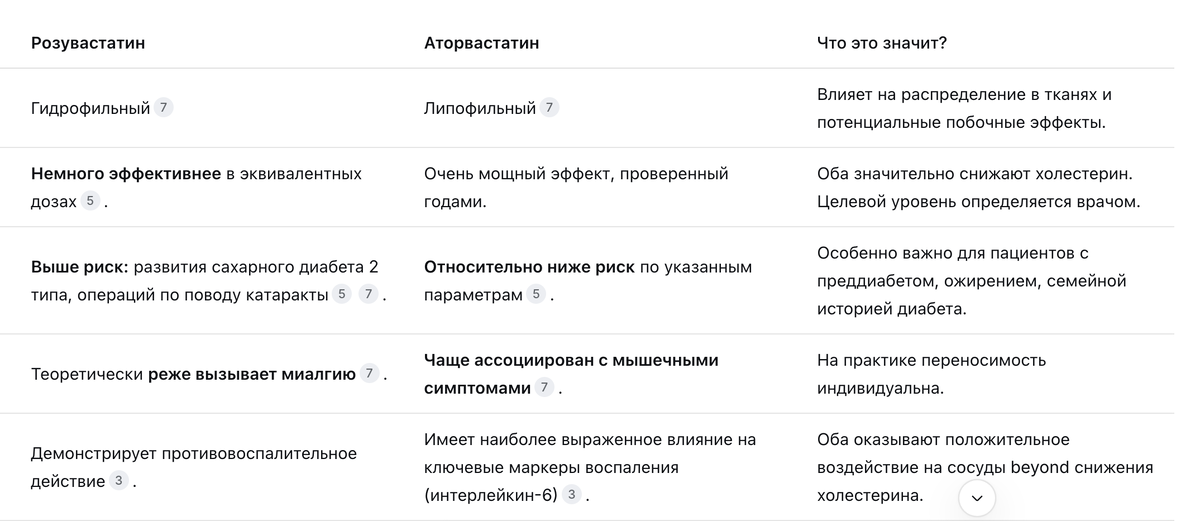This screenshot has height=521, width=1200.
Task: Open citation 5 after 'эквивалентных дозах'
Action: (91, 201)
